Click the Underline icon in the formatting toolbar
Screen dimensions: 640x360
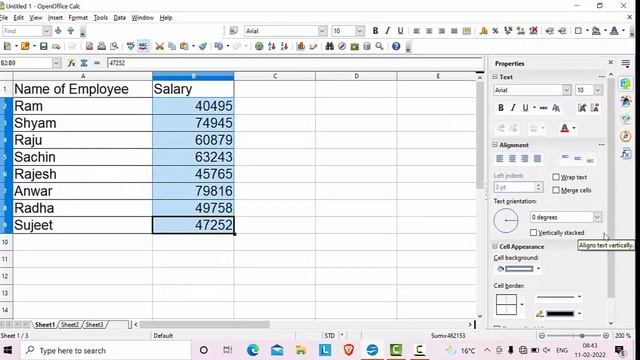click(x=400, y=31)
